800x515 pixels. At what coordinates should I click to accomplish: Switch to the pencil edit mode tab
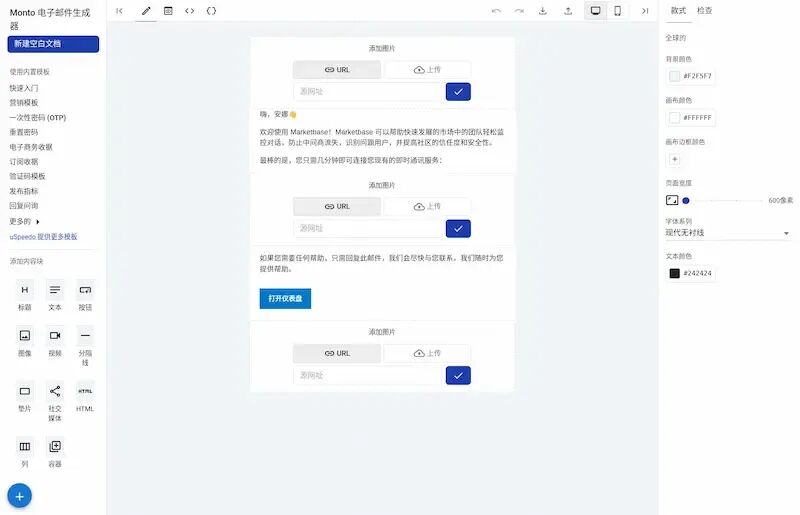coord(146,11)
